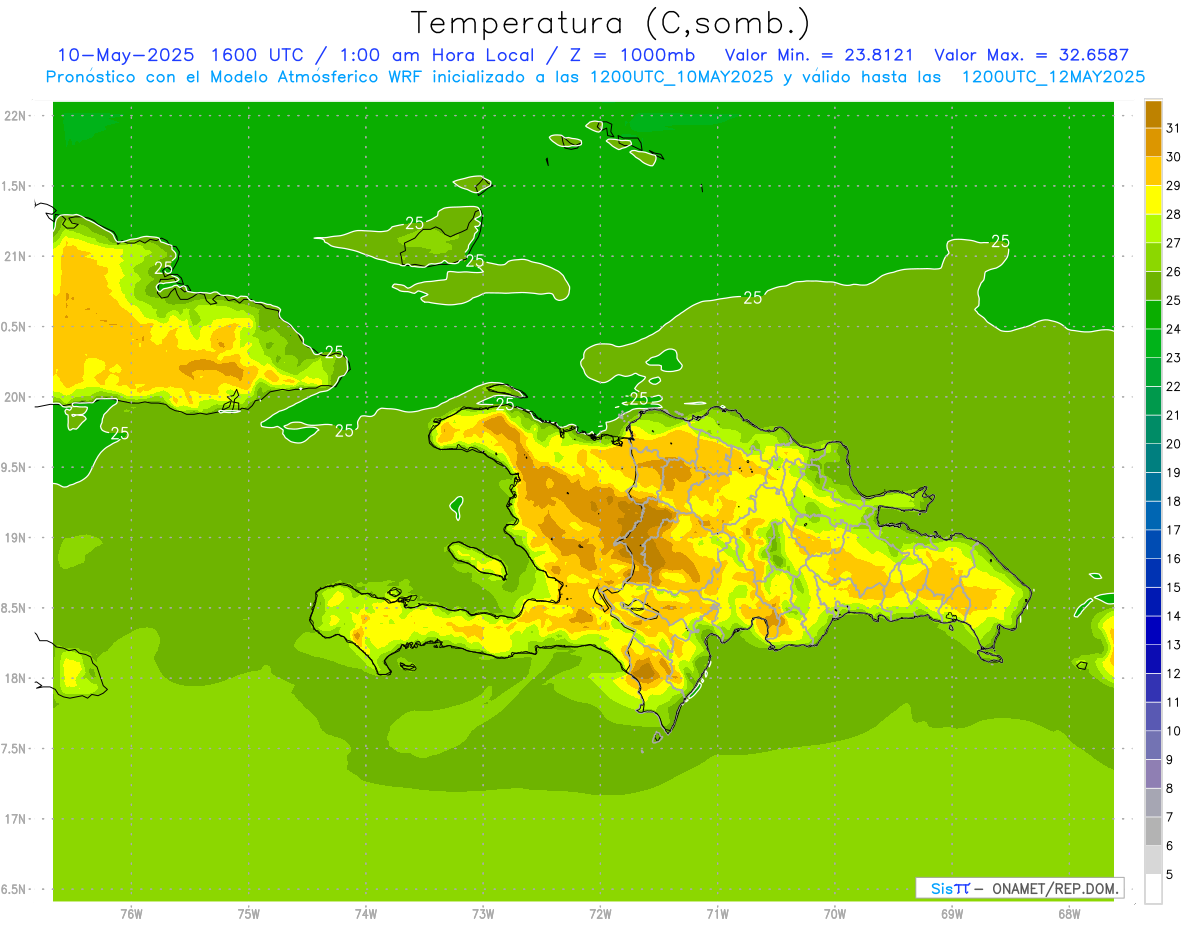Click the 73W longitude axis label
This screenshot has width=1200, height=927.
[x=483, y=914]
